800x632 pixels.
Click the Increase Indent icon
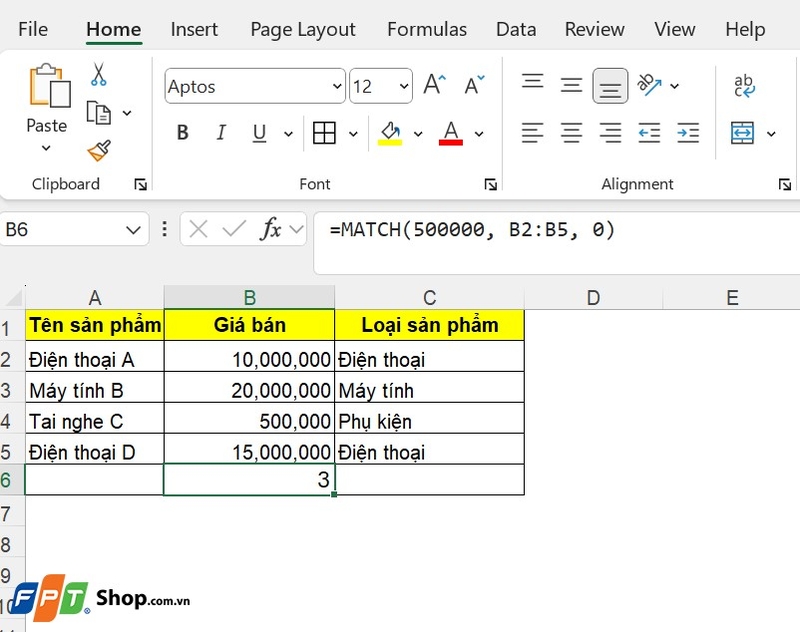687,132
